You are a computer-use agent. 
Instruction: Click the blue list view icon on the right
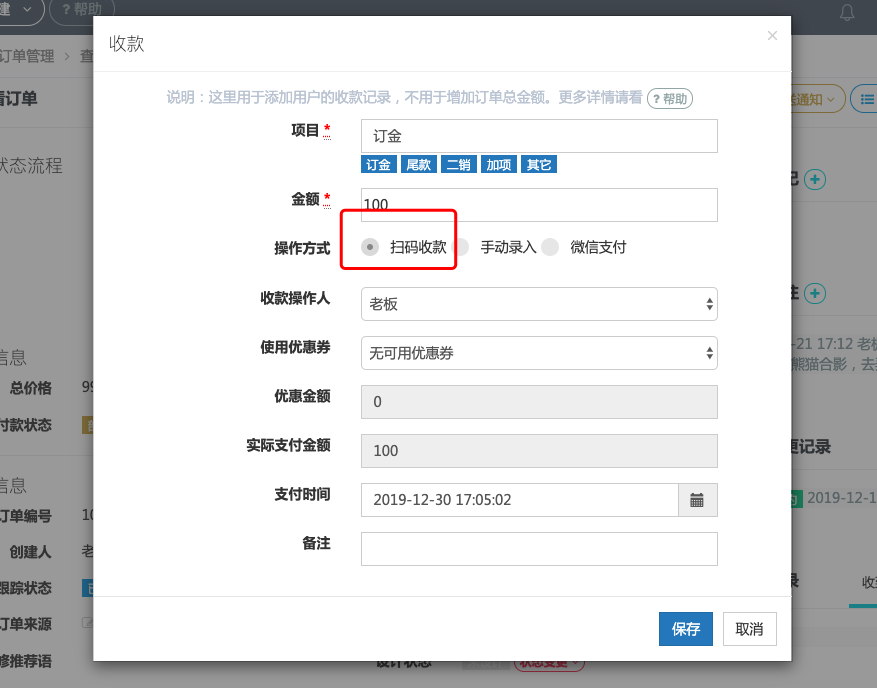click(867, 100)
